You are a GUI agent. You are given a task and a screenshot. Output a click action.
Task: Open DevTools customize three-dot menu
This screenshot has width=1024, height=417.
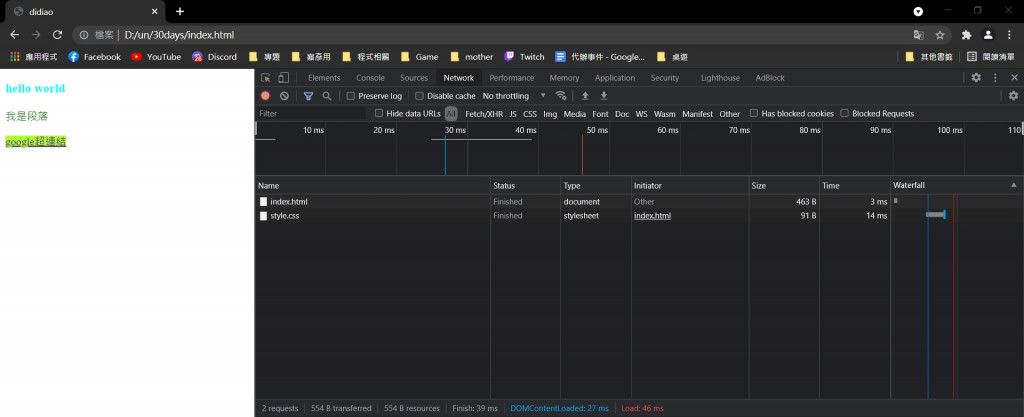[x=995, y=78]
